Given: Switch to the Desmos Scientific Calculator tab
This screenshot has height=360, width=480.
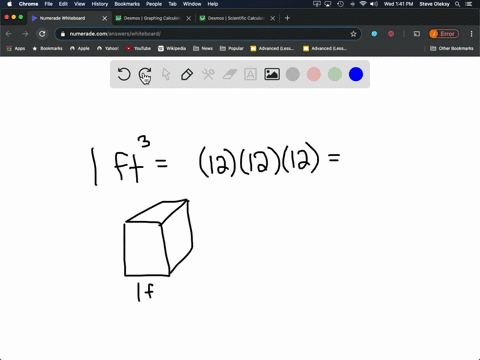Looking at the screenshot, I should click(236, 18).
